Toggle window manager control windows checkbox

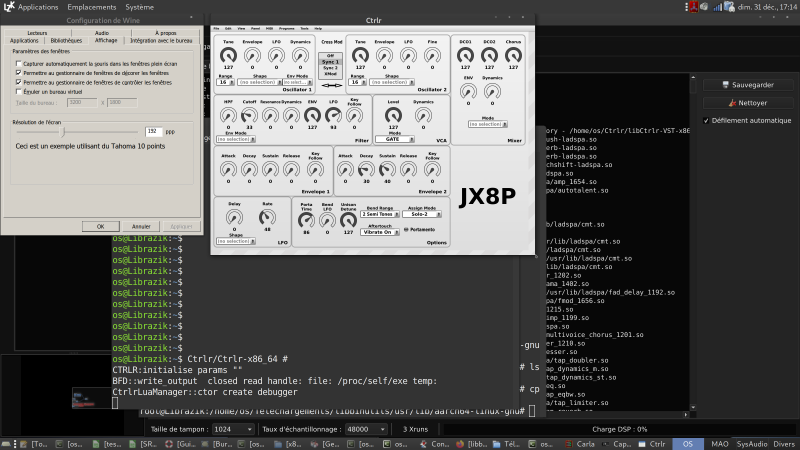click(19, 82)
